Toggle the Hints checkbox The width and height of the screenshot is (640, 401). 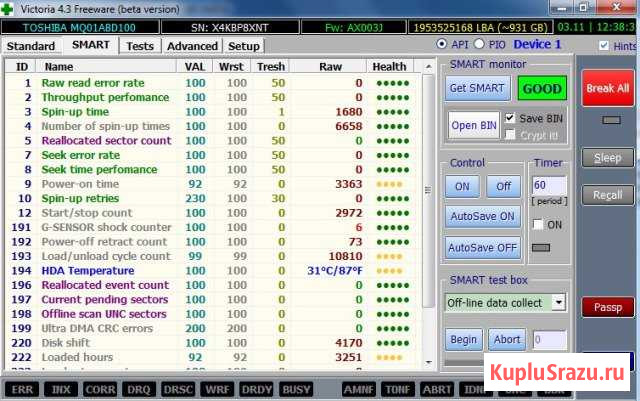tap(604, 46)
